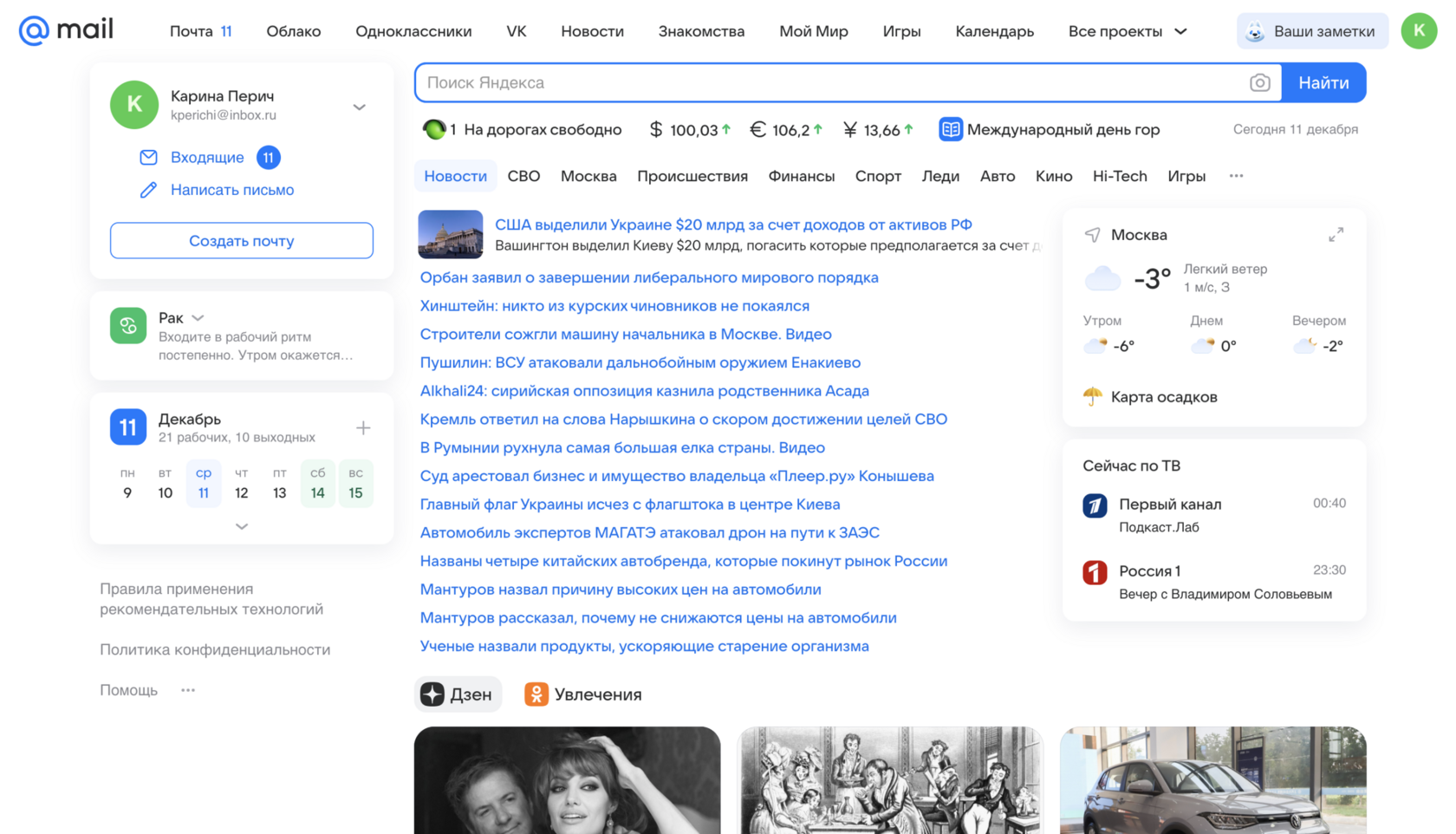Click the Международный день гор link
The width and height of the screenshot is (1456, 834).
click(x=1063, y=129)
